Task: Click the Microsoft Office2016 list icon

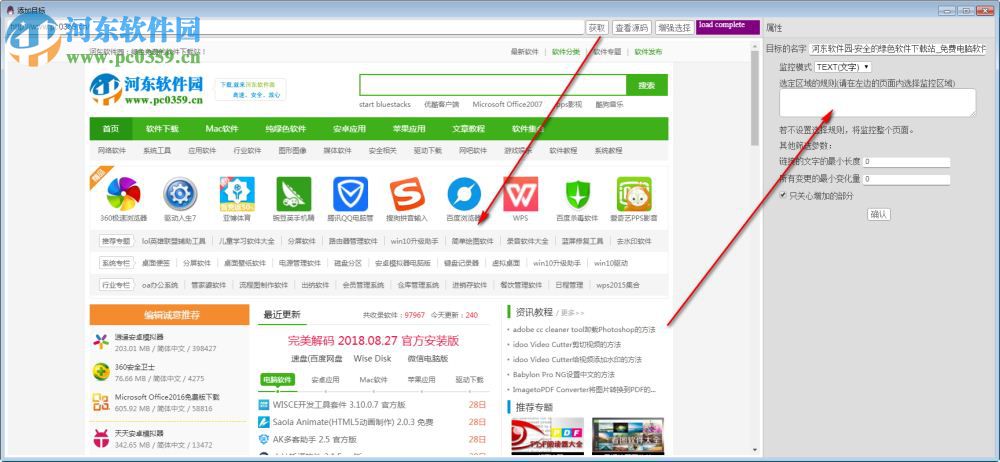Action: coord(101,401)
